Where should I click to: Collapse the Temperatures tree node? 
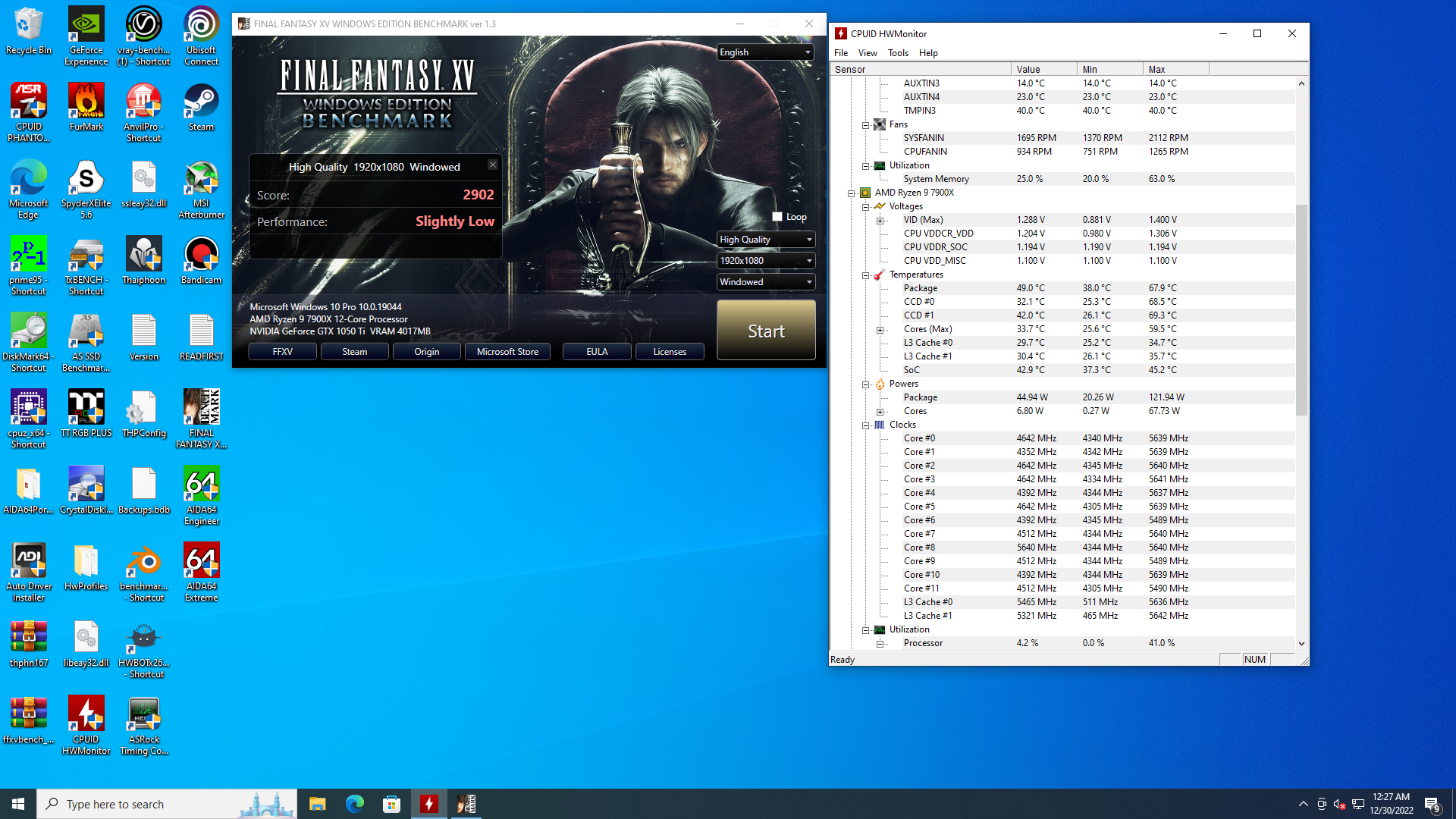[x=865, y=275]
